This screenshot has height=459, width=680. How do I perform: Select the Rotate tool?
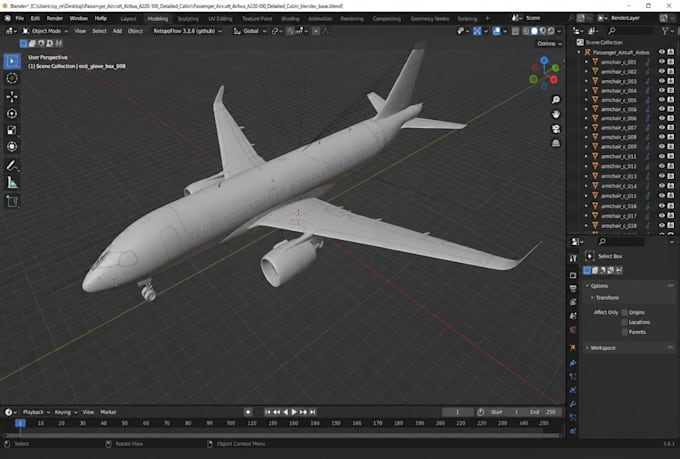point(12,113)
